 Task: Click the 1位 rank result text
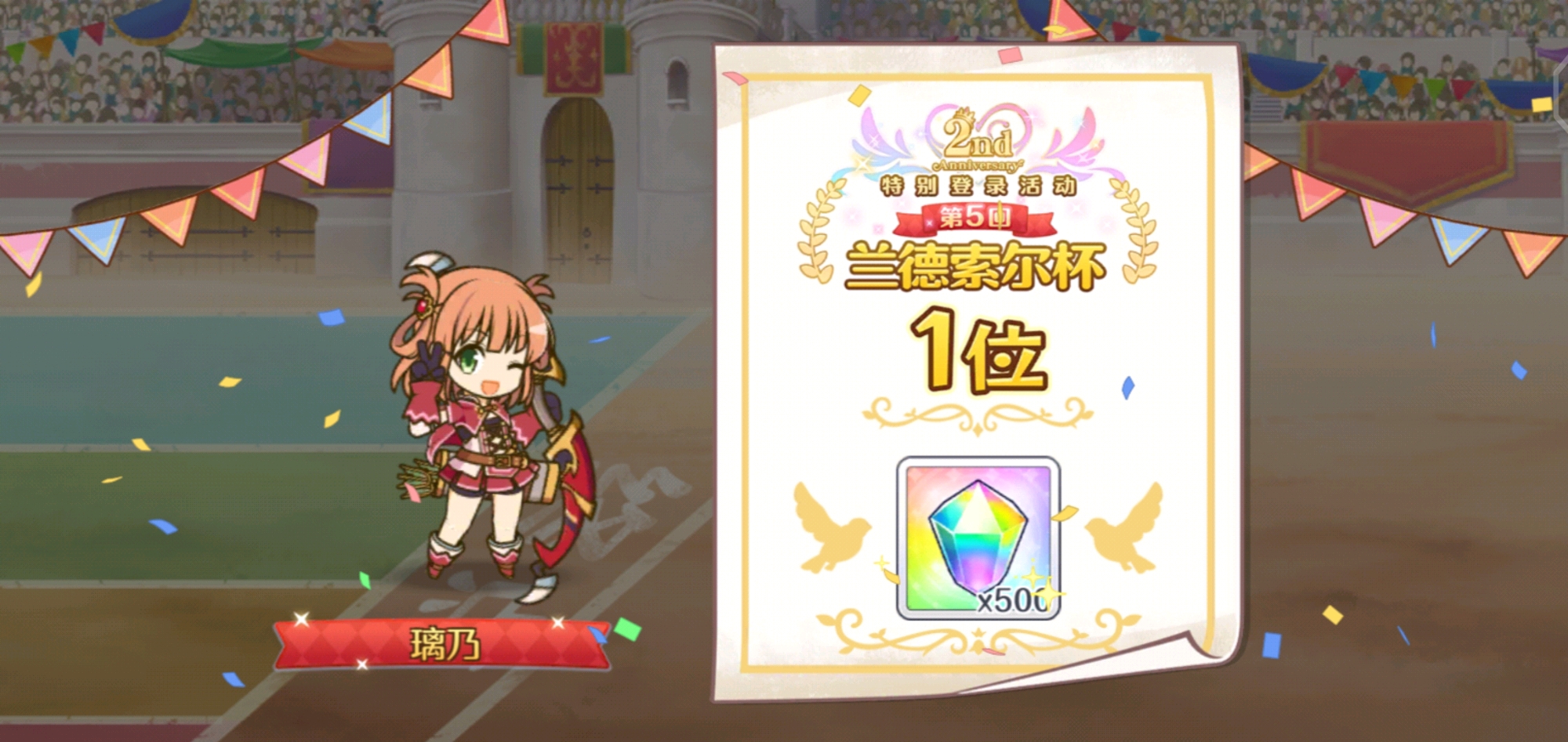tap(978, 350)
